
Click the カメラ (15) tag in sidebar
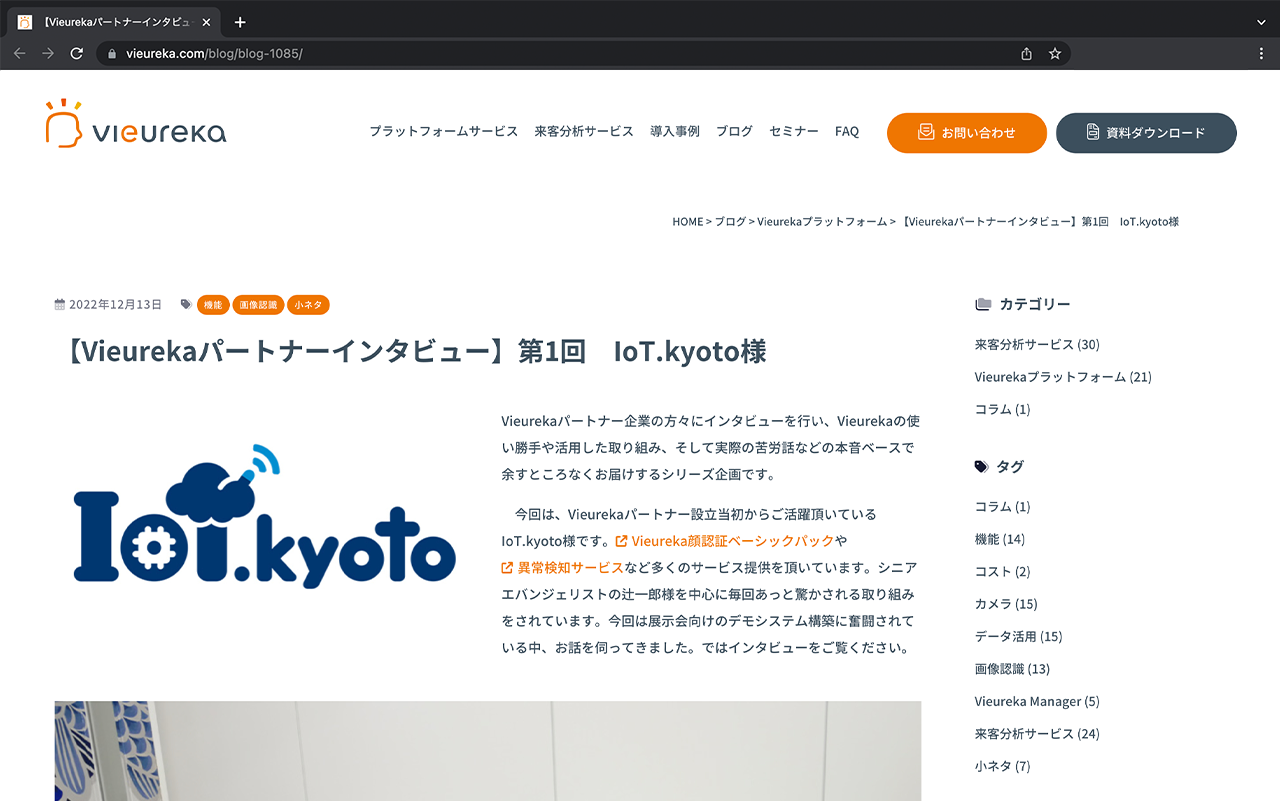(1004, 603)
